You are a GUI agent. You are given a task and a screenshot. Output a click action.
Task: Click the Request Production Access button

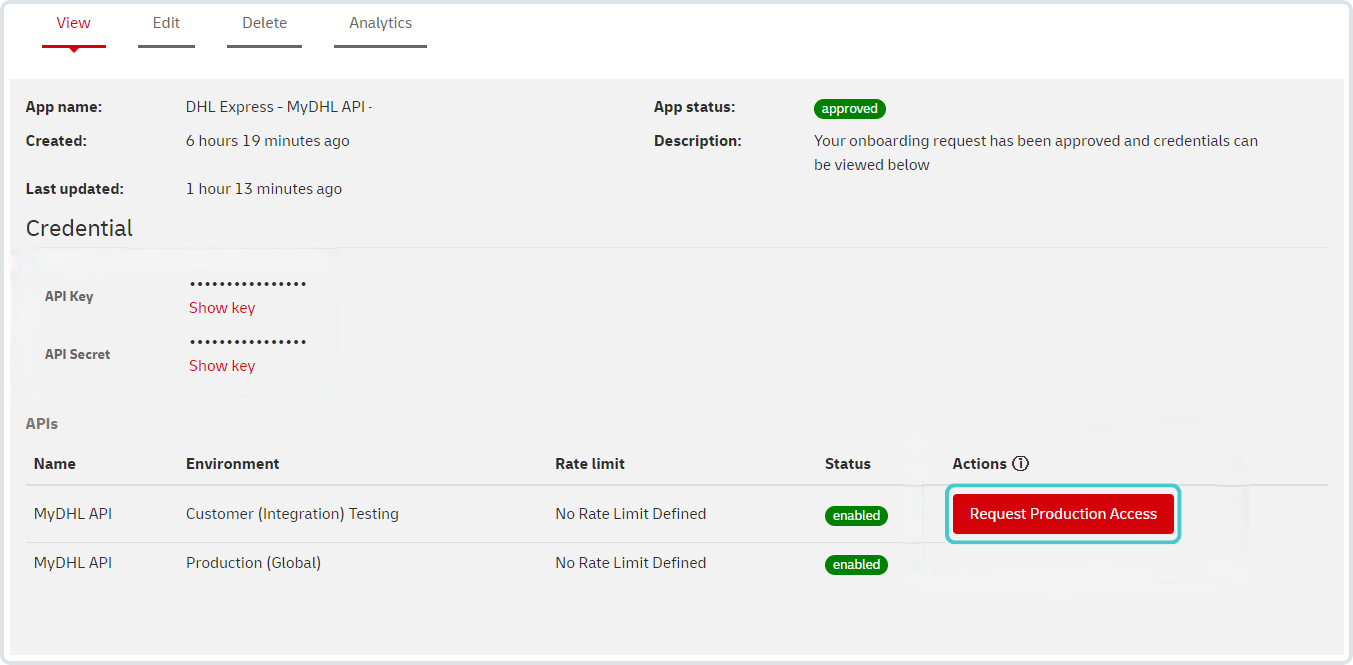1063,514
